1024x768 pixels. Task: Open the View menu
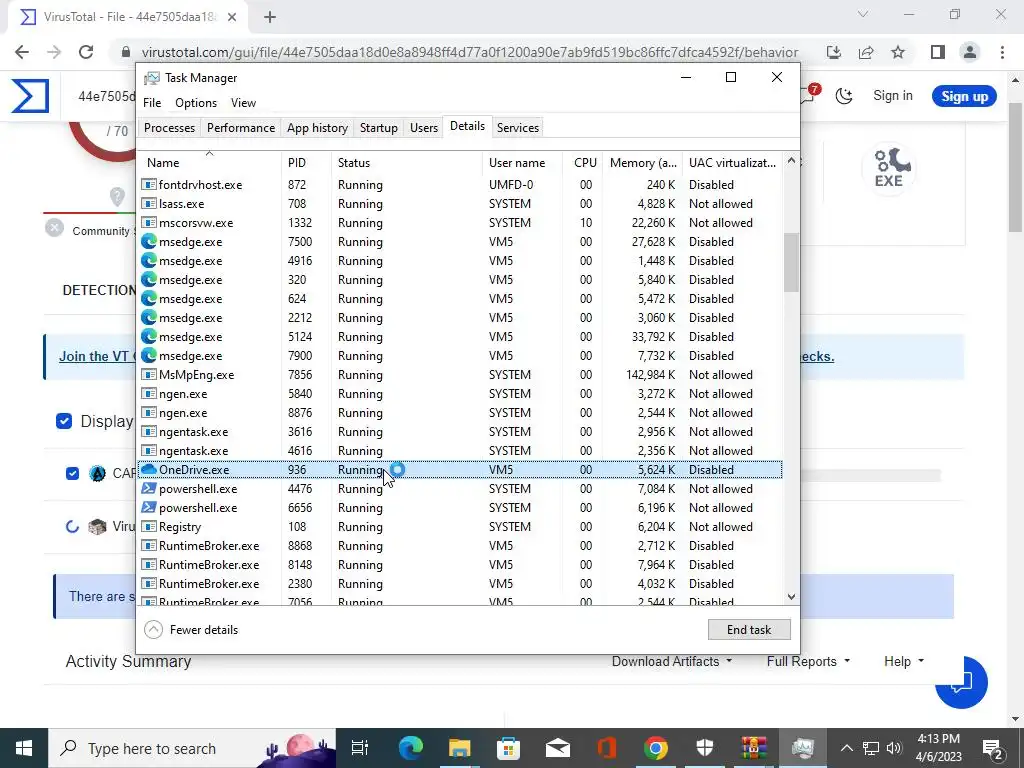point(243,103)
